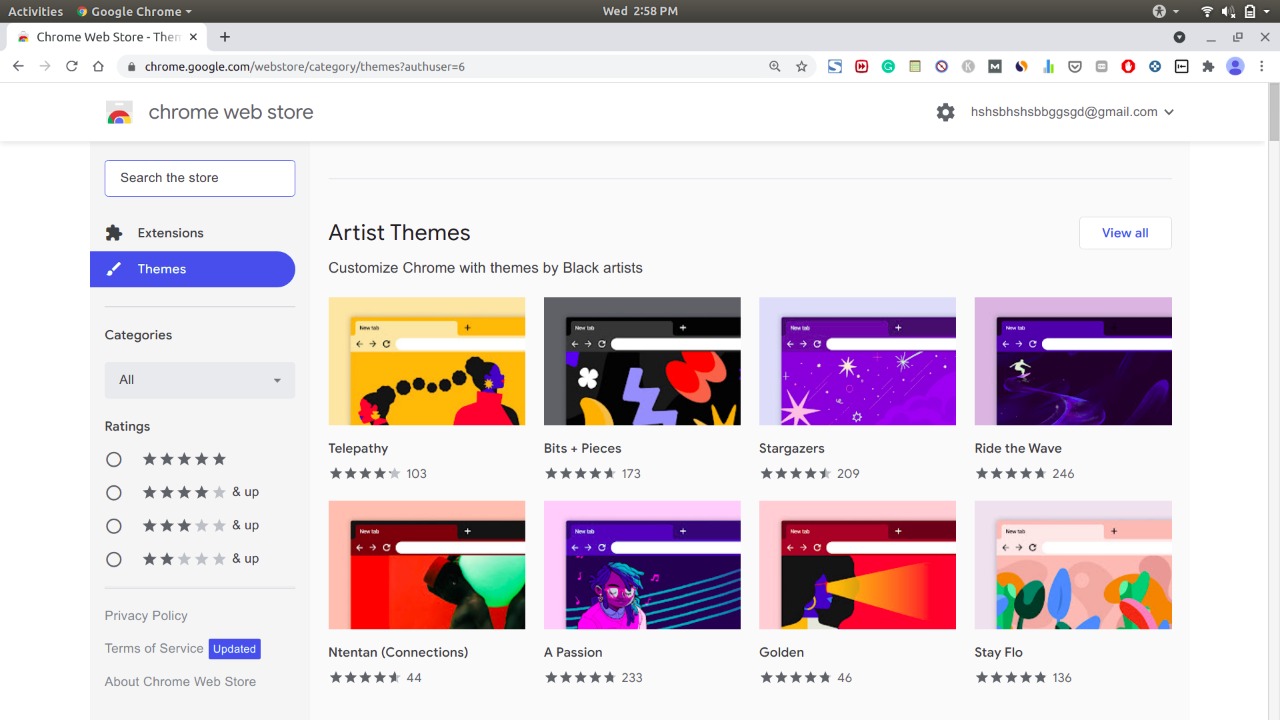Open the dark M extension icon
The width and height of the screenshot is (1280, 720).
[x=995, y=66]
